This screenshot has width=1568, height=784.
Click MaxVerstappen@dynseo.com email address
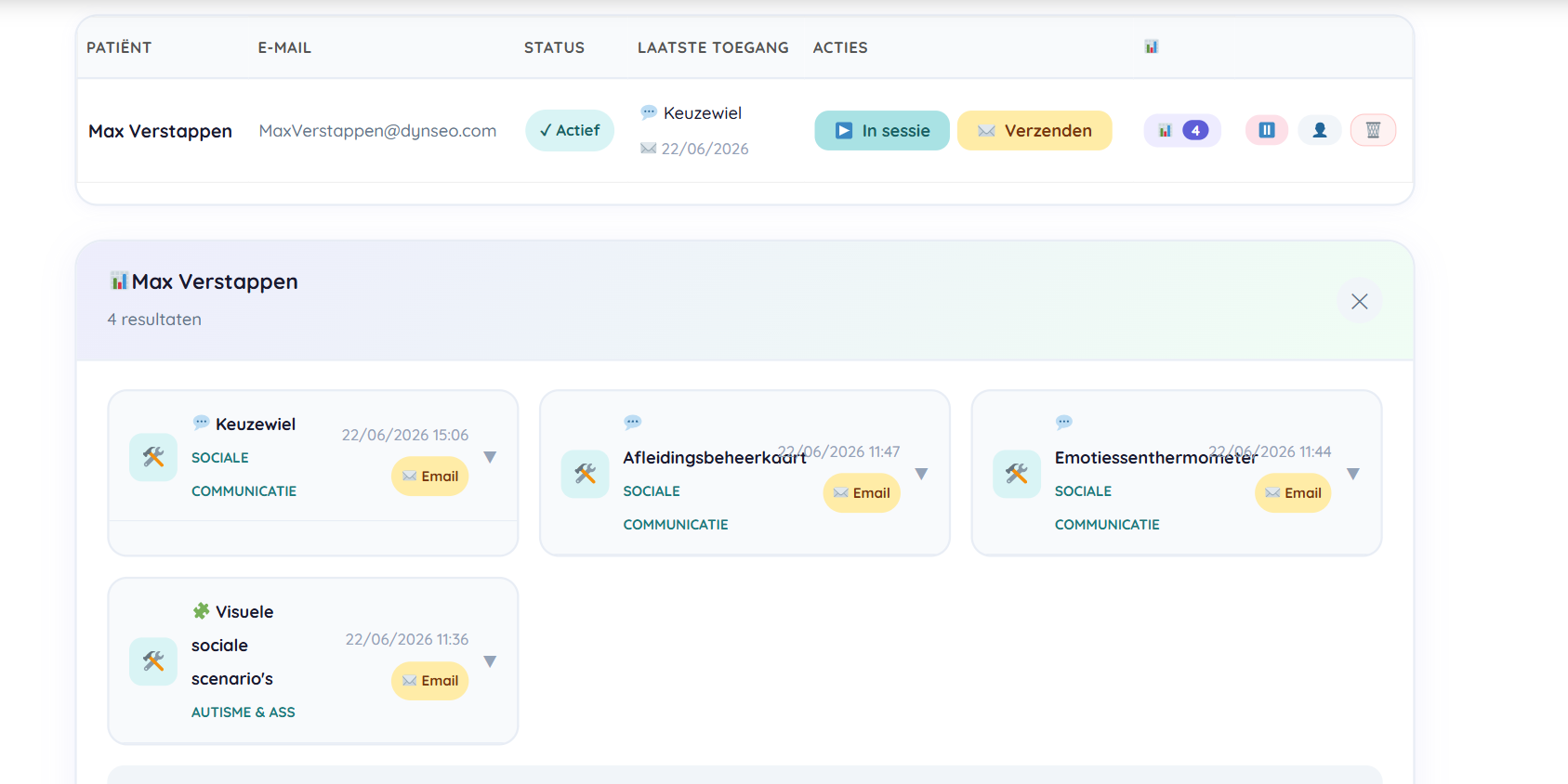(377, 130)
